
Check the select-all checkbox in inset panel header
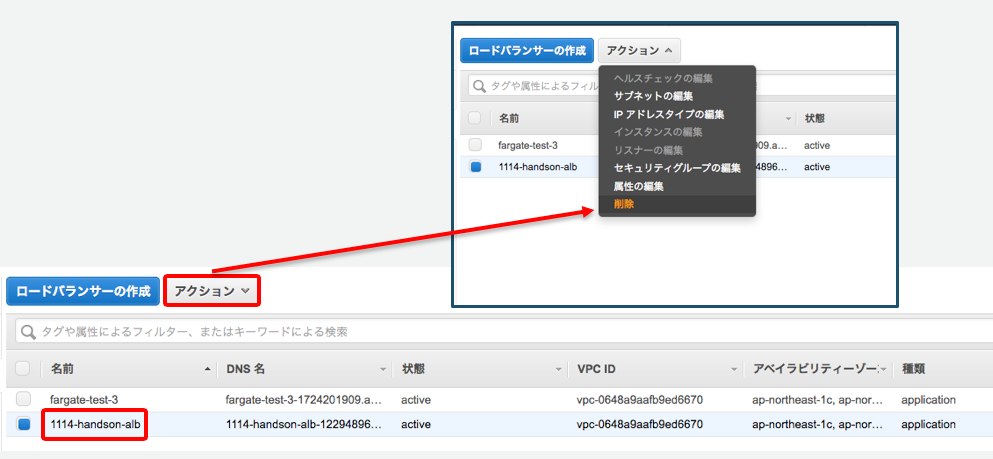coord(474,118)
